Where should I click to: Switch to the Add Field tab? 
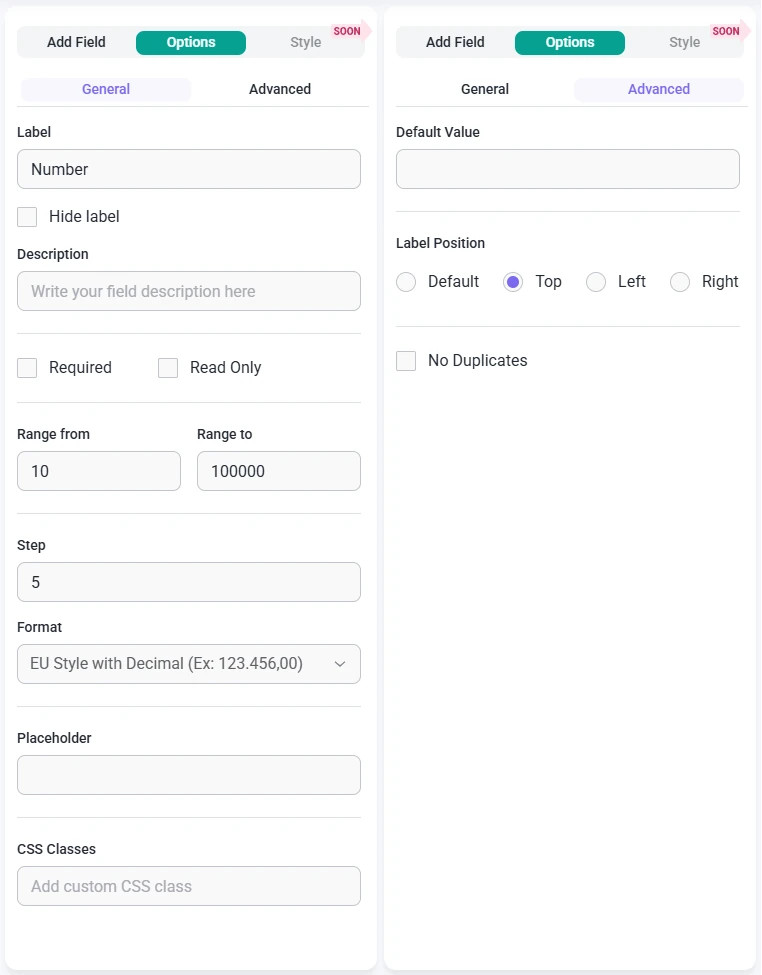[75, 42]
